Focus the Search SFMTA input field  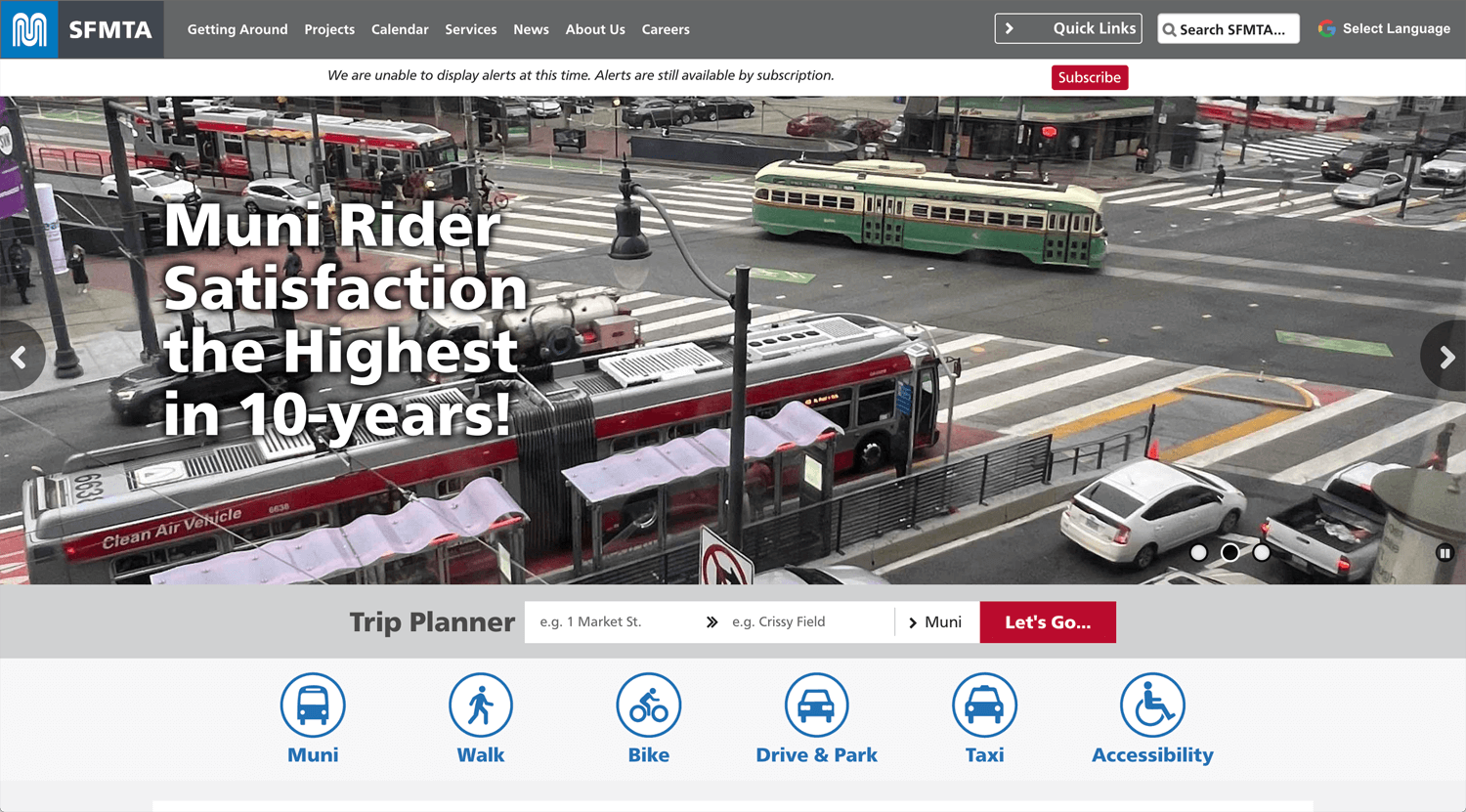(x=1229, y=29)
